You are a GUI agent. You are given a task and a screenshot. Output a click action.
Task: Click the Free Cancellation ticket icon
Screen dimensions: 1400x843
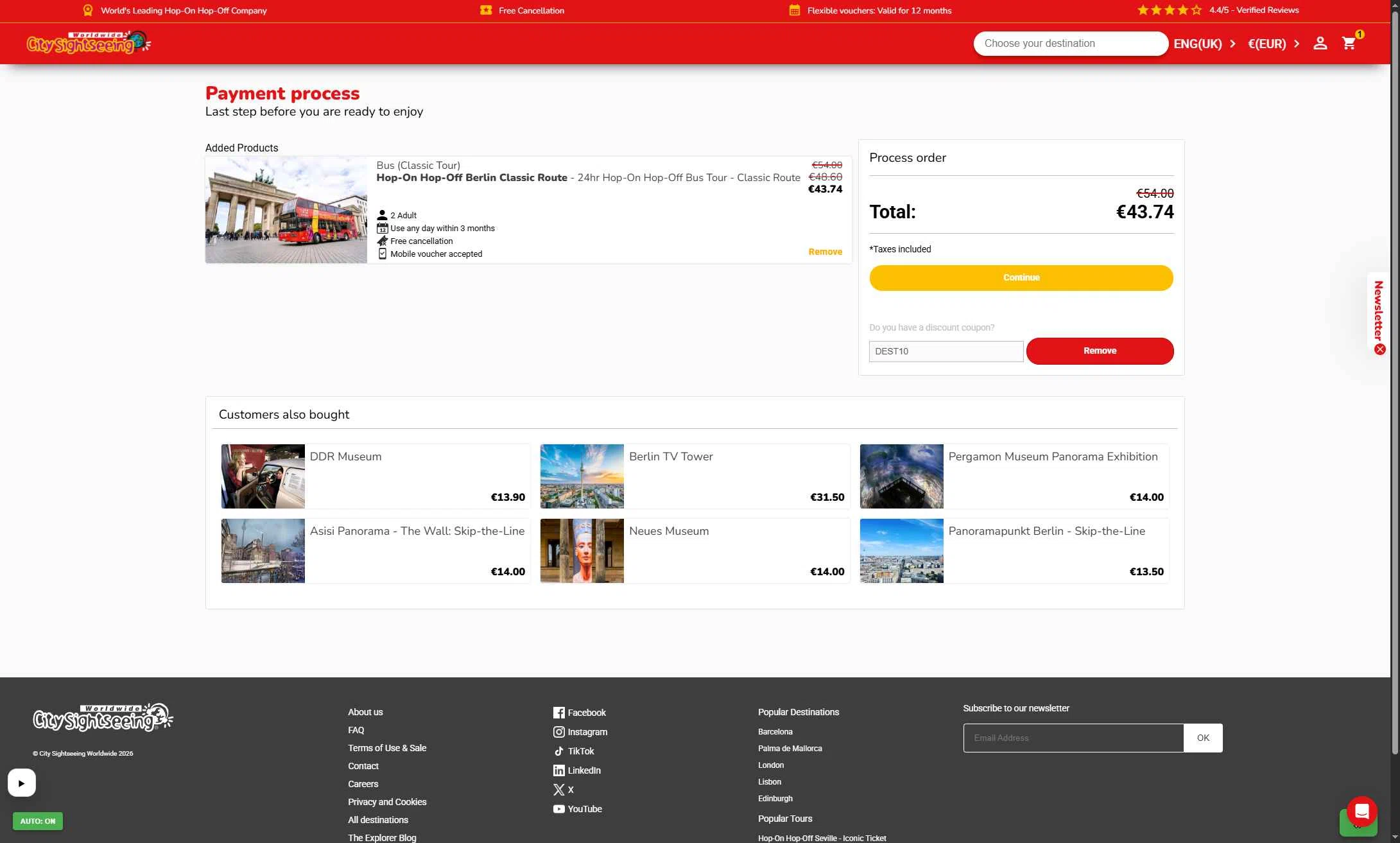pos(486,10)
